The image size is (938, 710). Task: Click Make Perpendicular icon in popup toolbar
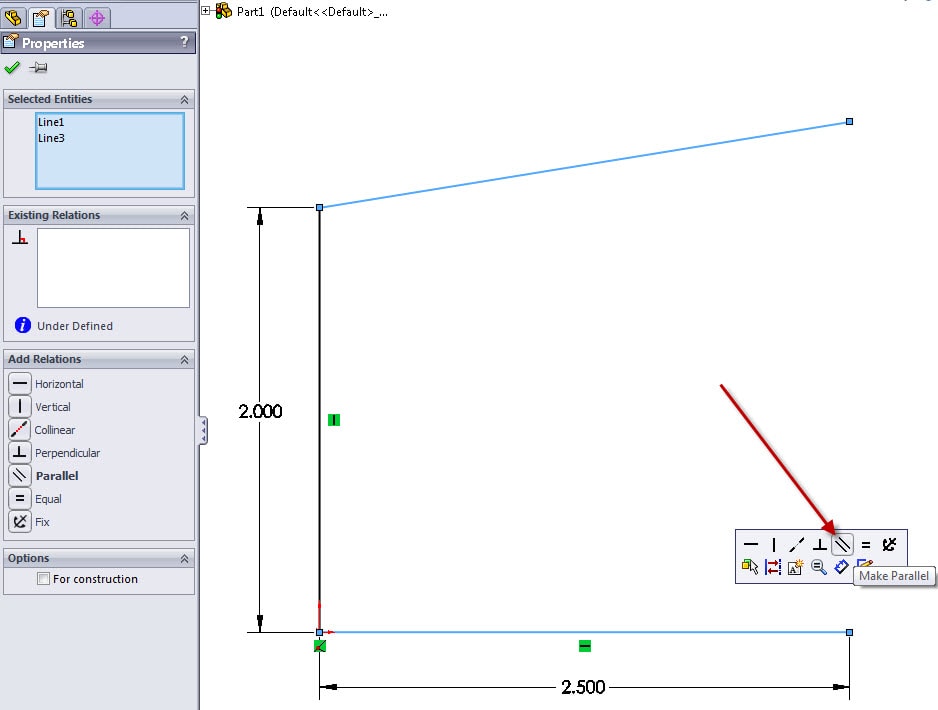[820, 545]
